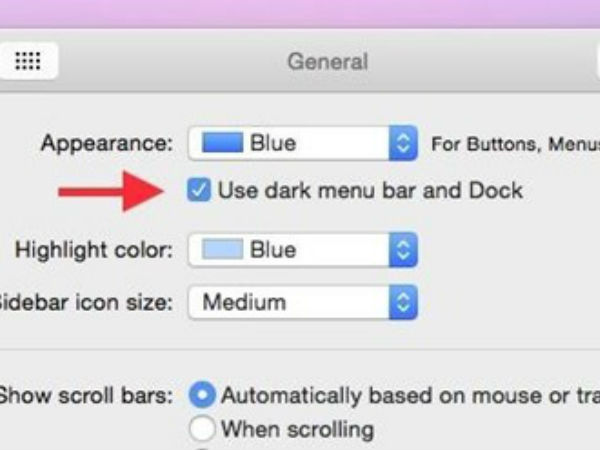
Task: Click the "General" window title
Action: pyautogui.click(x=327, y=61)
